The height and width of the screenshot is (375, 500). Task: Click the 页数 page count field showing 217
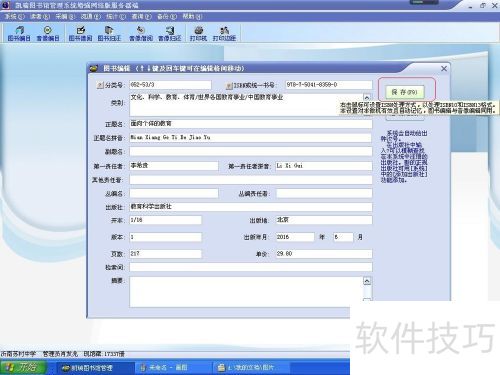pos(165,254)
